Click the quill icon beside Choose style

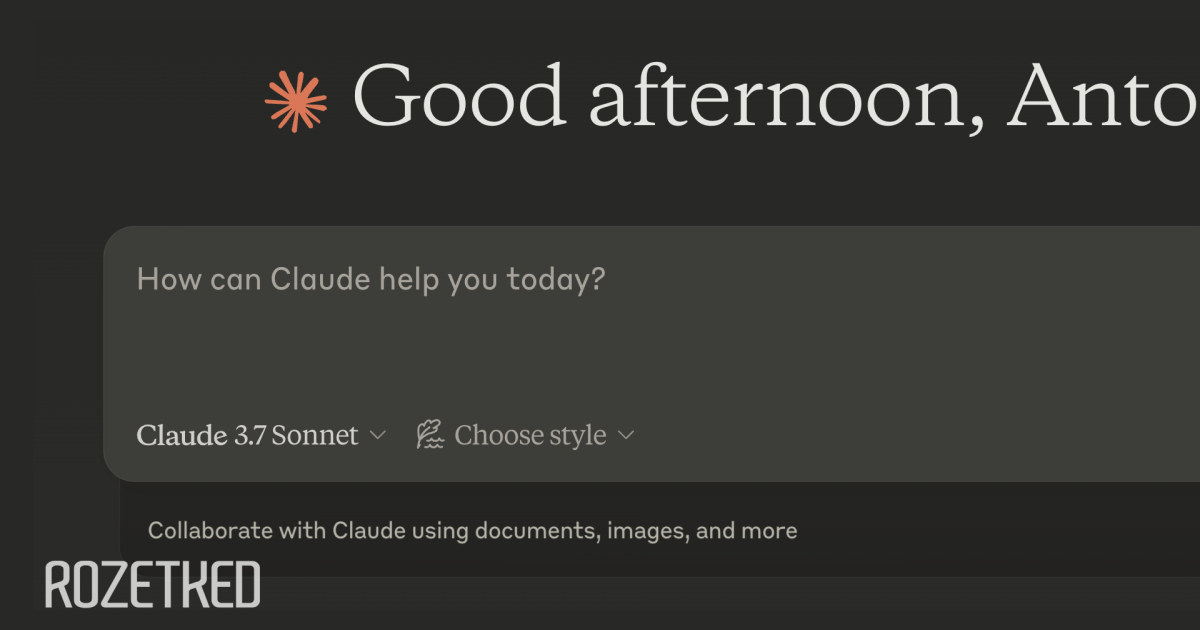coord(430,435)
